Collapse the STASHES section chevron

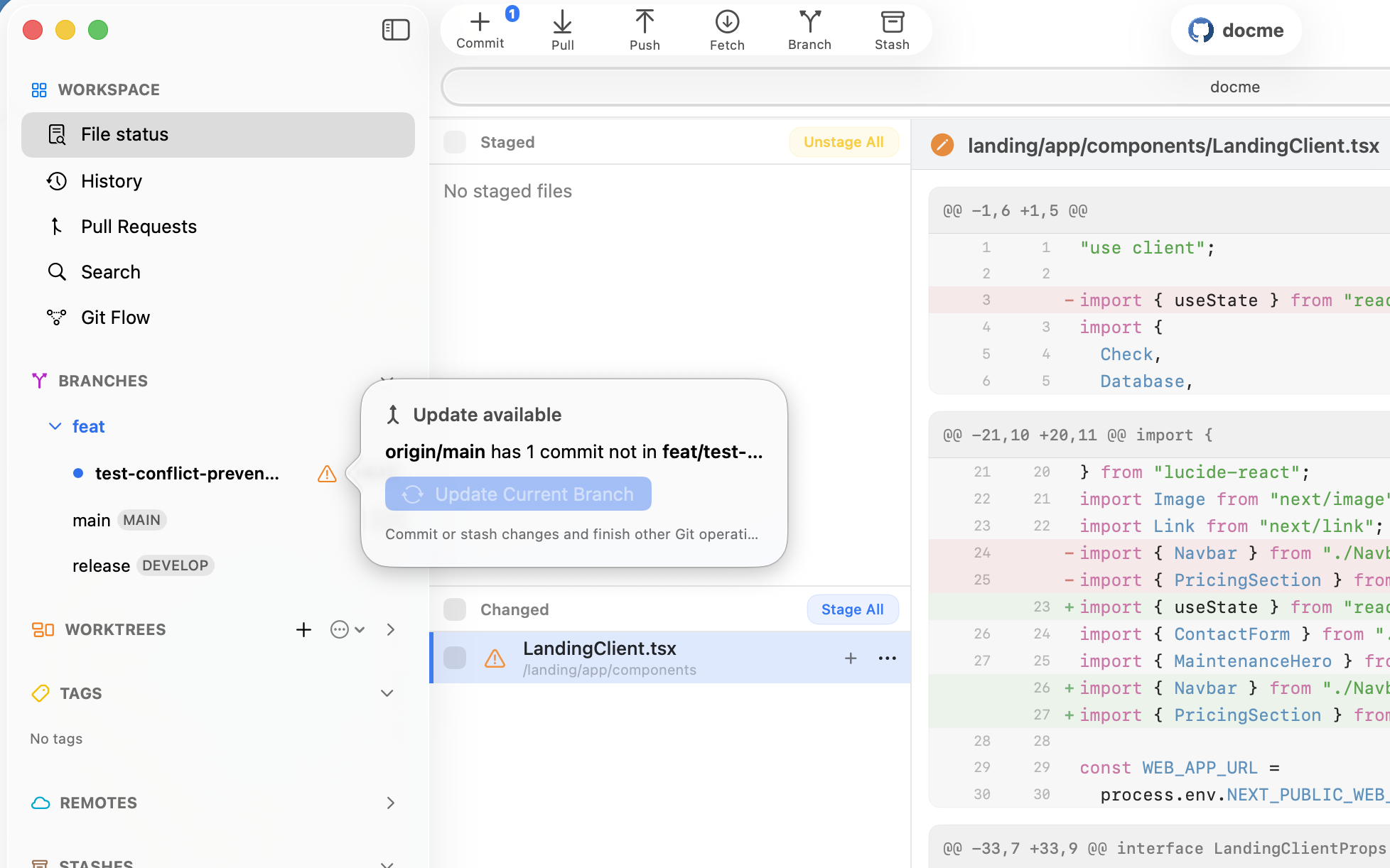pyautogui.click(x=387, y=864)
